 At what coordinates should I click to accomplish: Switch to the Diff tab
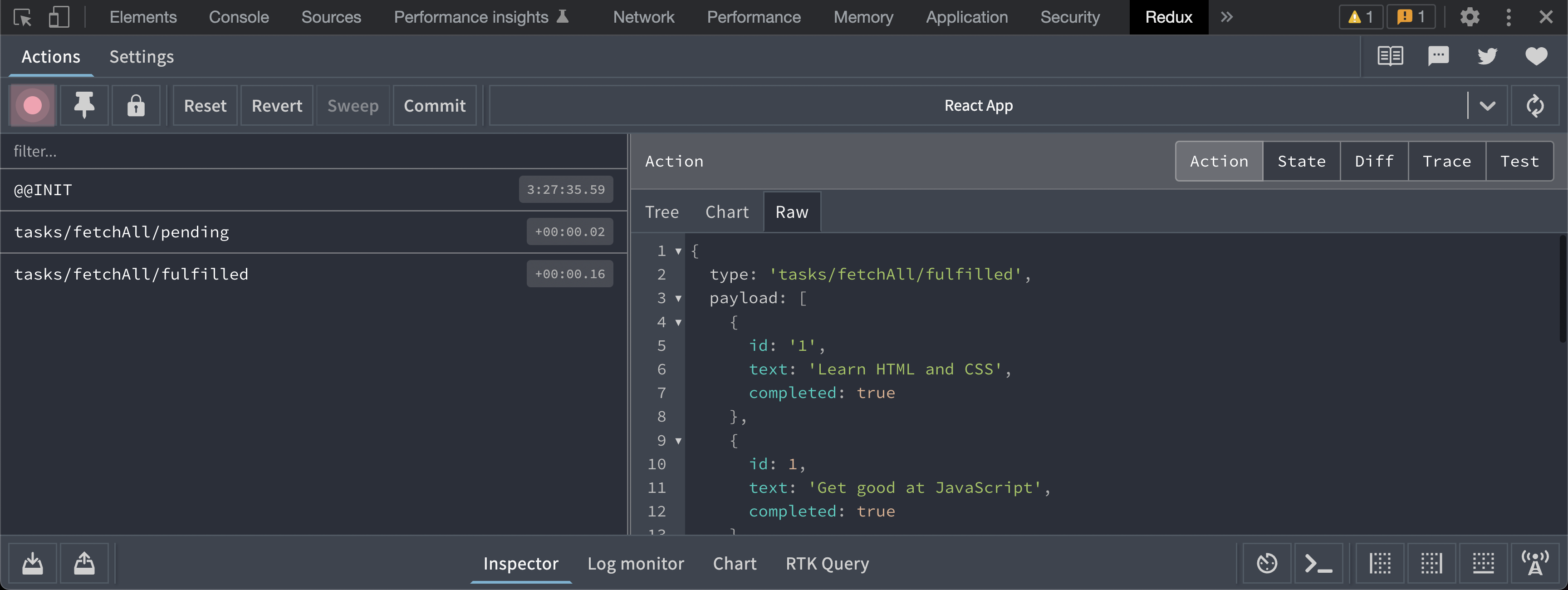pos(1374,162)
